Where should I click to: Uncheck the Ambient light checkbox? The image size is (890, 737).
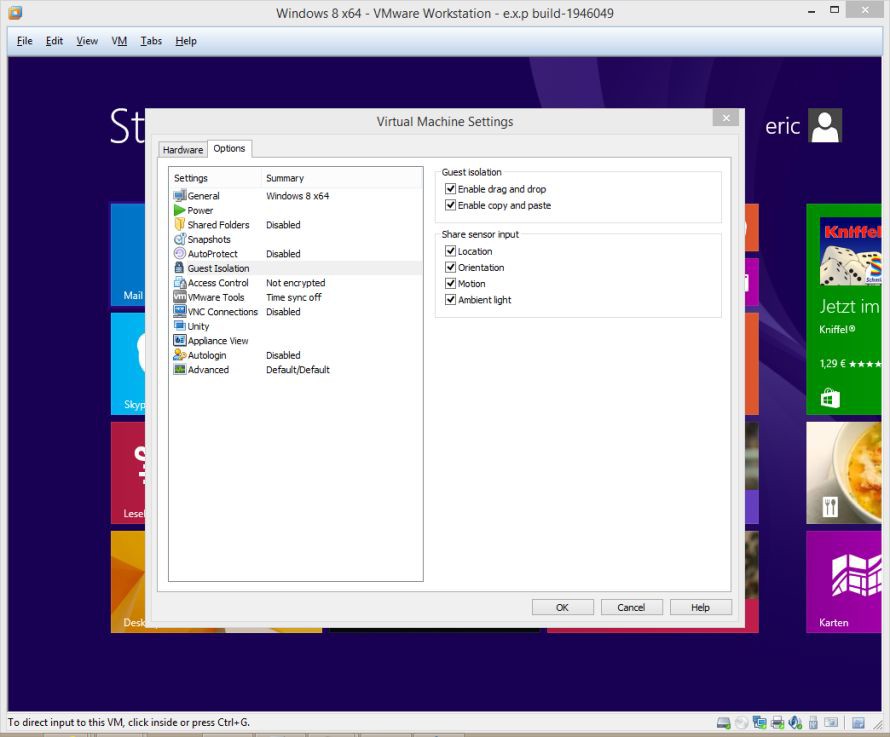(450, 299)
